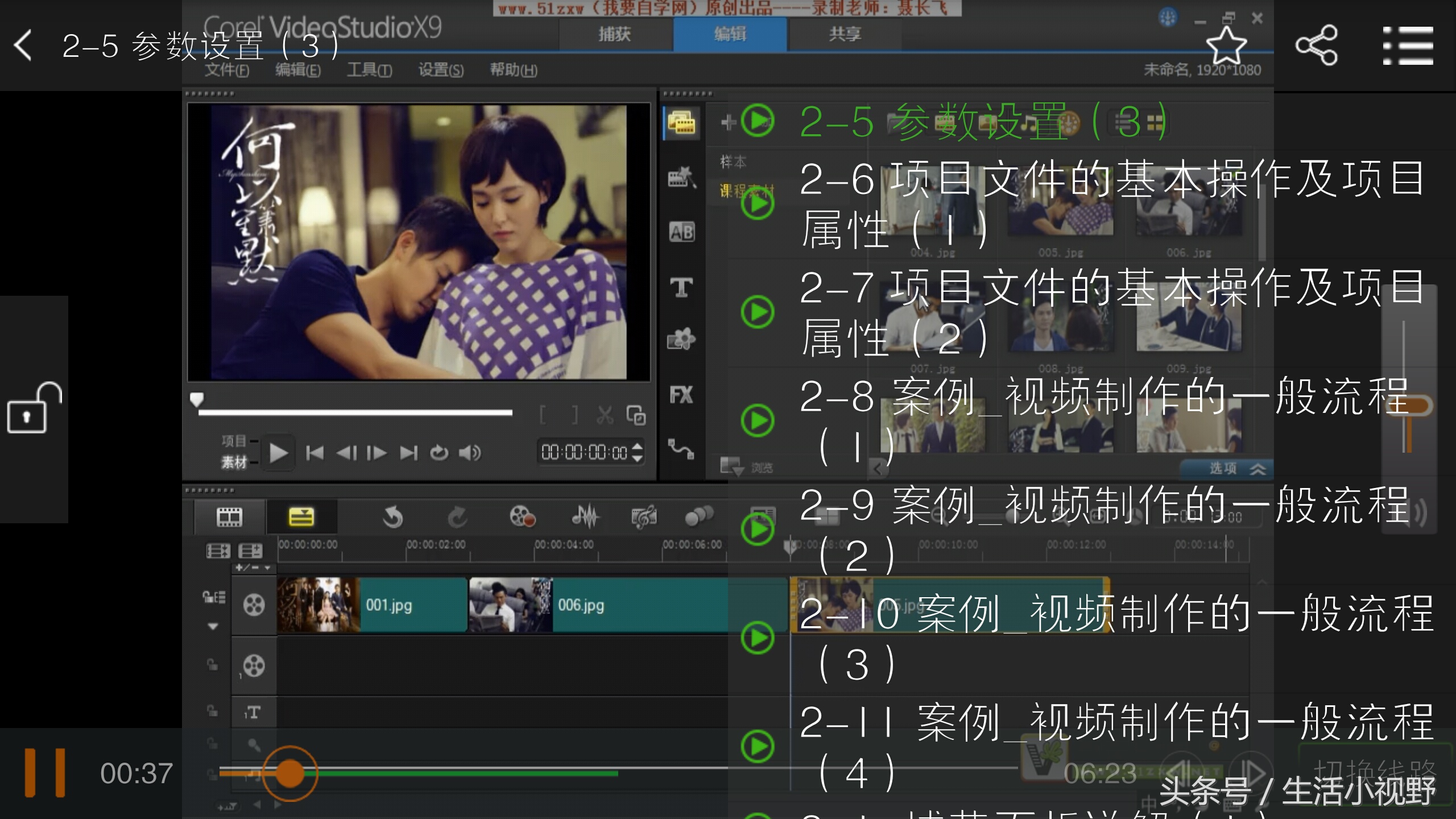This screenshot has width=1456, height=819.
Task: Go back with the top-left arrow
Action: pos(23,45)
